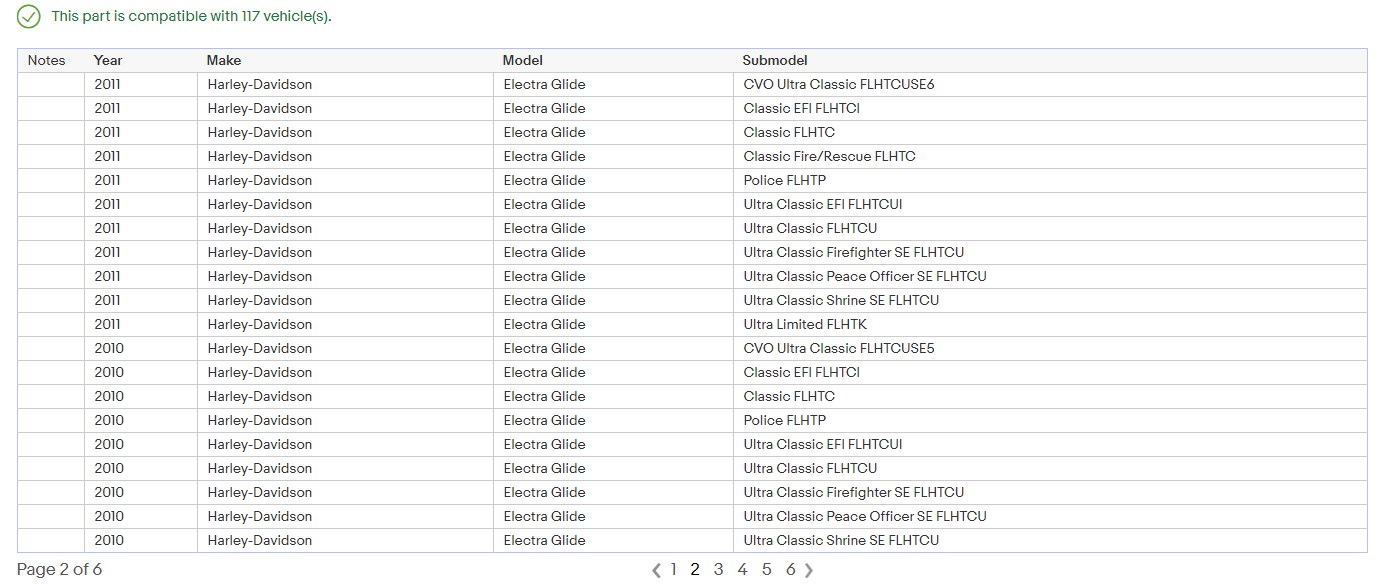This screenshot has width=1378, height=584.
Task: Open page 1 of results
Action: pos(673,569)
